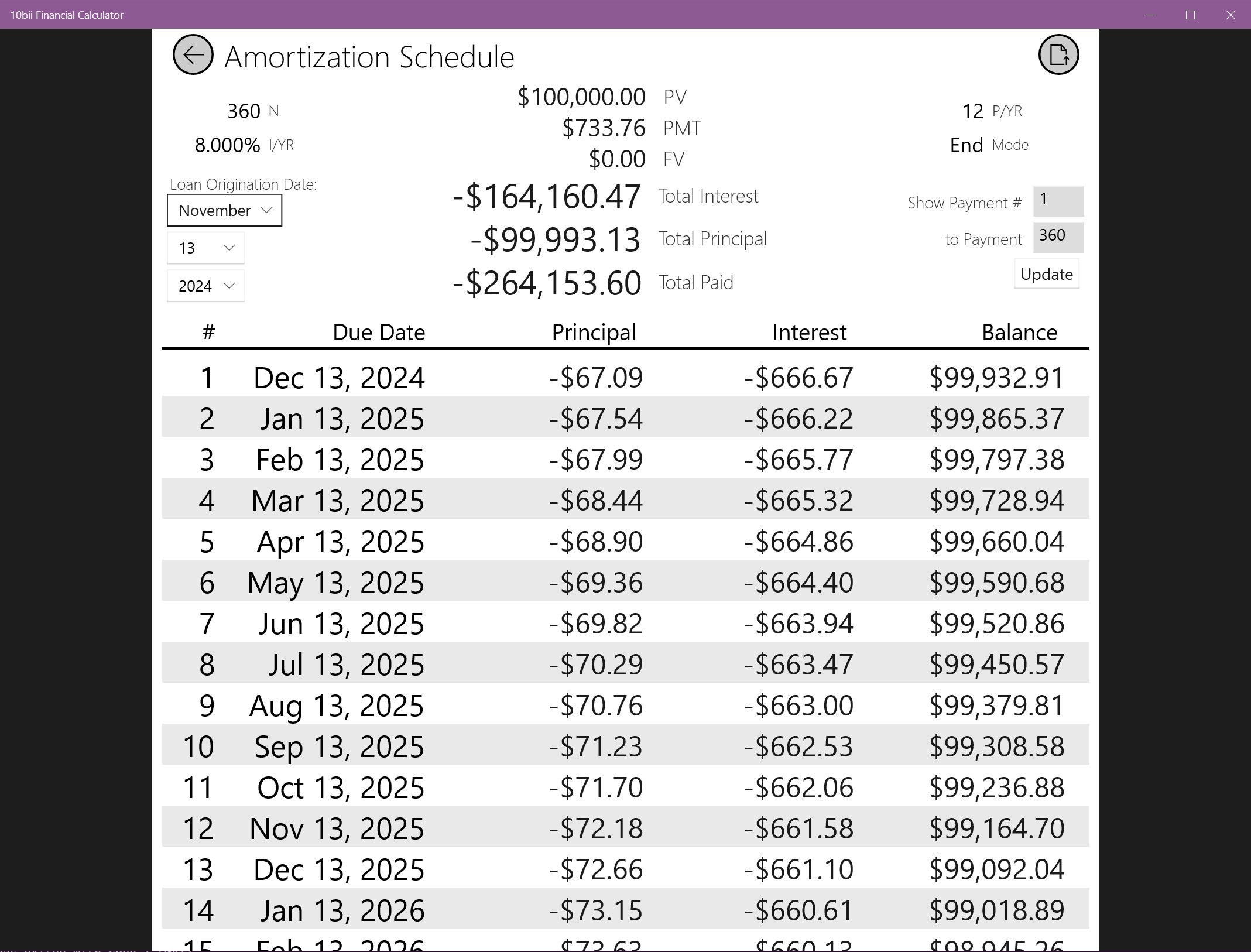Screen dimensions: 1251x952
Task: Expand the day selector showing 13
Action: 205,248
